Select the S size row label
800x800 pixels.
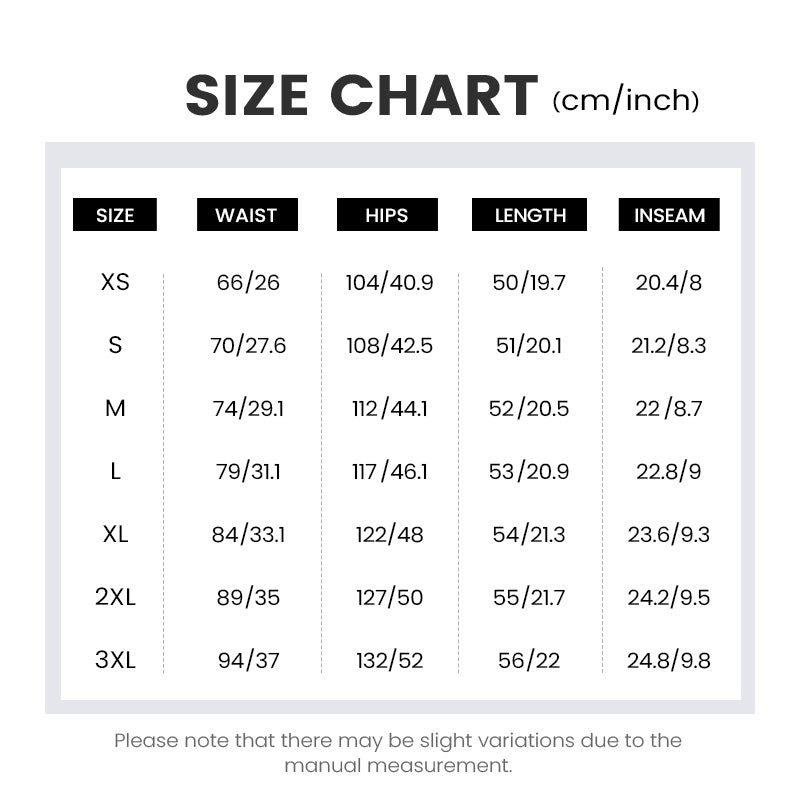[115, 345]
